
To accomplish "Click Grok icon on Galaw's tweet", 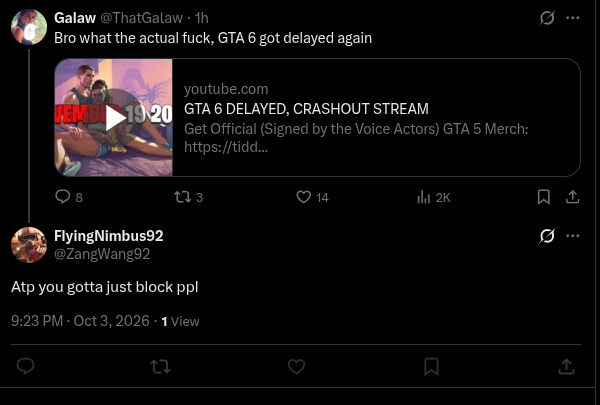I will click(x=547, y=18).
